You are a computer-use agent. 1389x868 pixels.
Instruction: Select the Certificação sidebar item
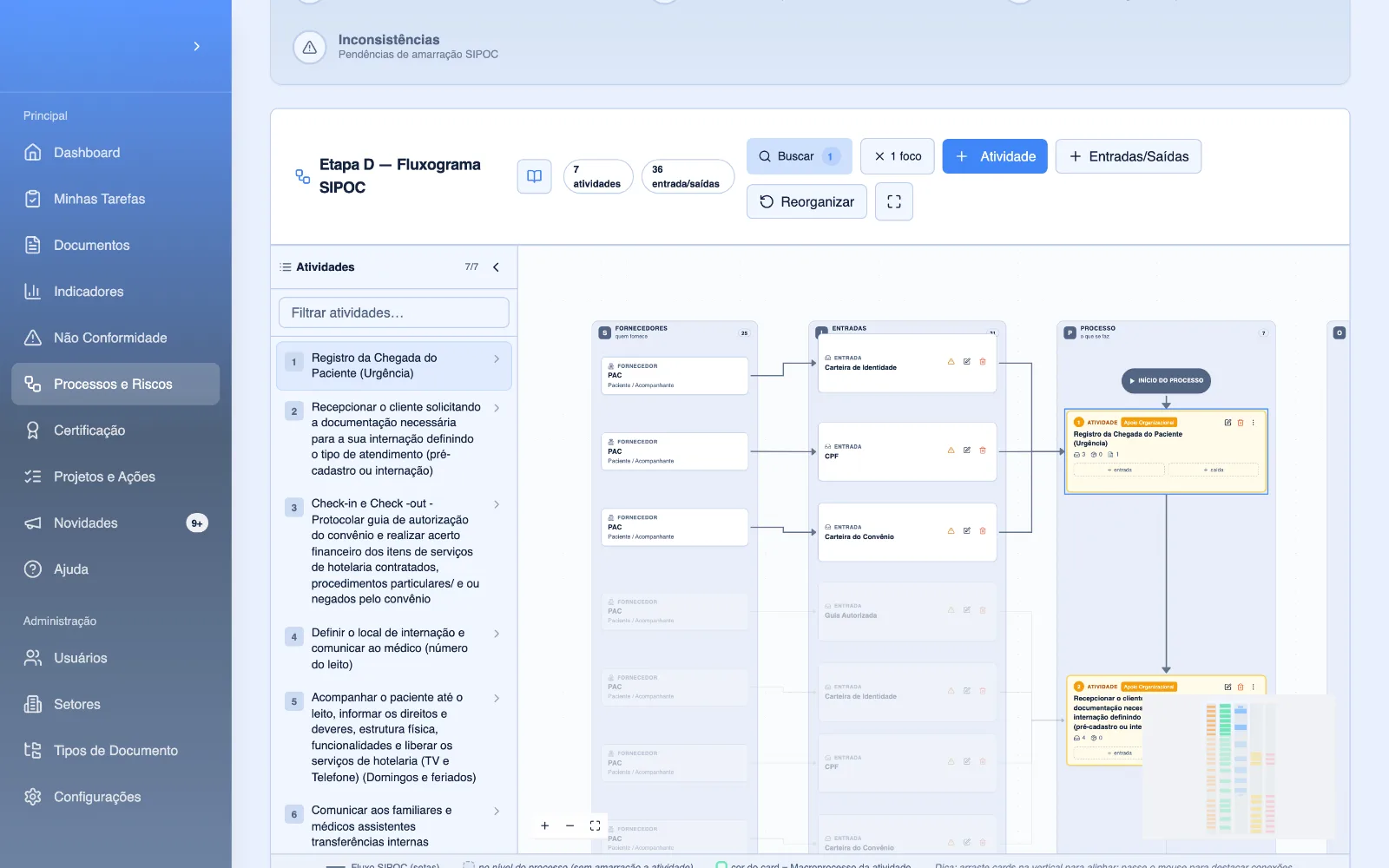click(x=115, y=431)
